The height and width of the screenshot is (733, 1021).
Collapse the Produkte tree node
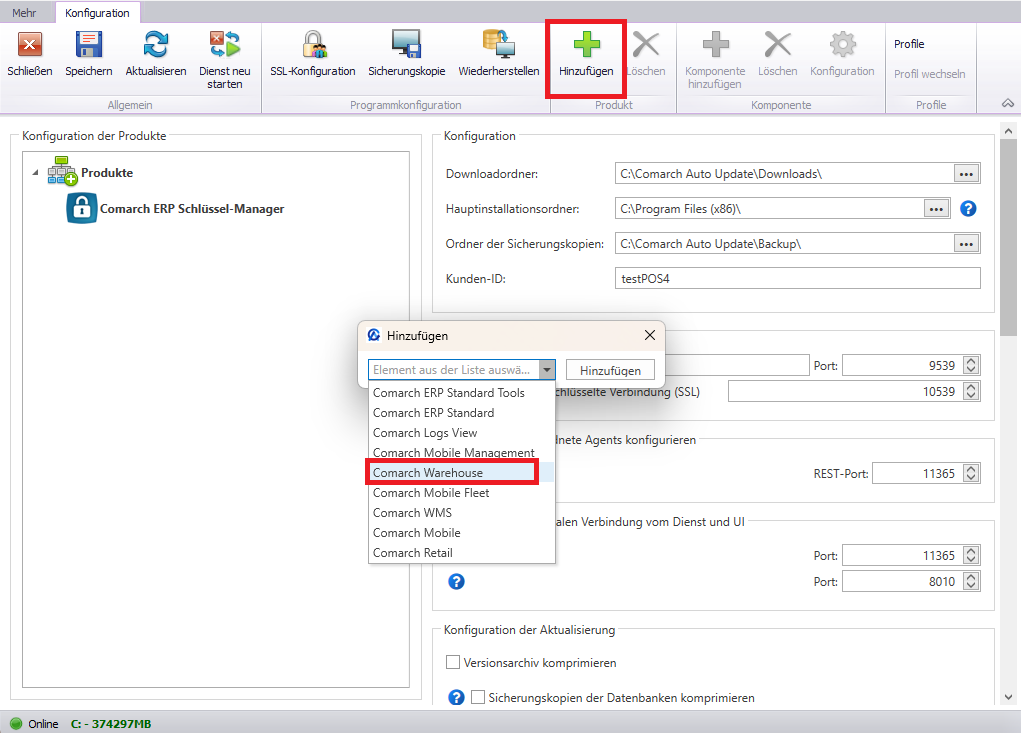[x=35, y=173]
